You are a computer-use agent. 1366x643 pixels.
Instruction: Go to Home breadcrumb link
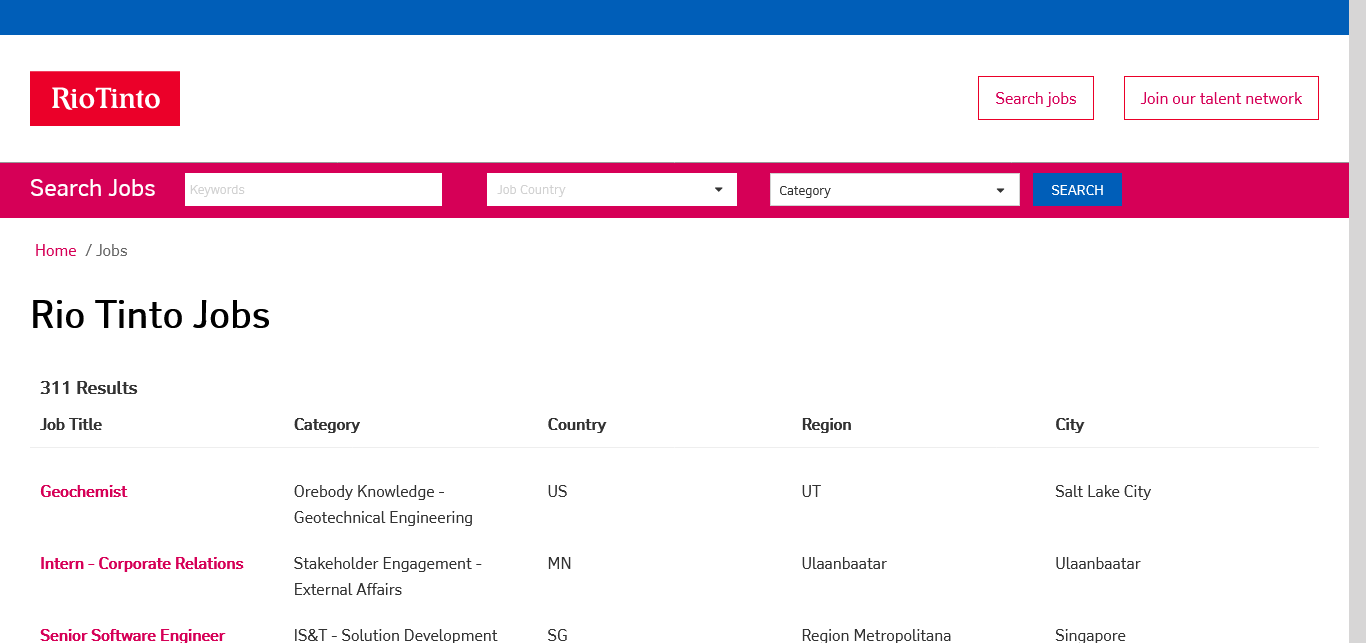[x=55, y=250]
